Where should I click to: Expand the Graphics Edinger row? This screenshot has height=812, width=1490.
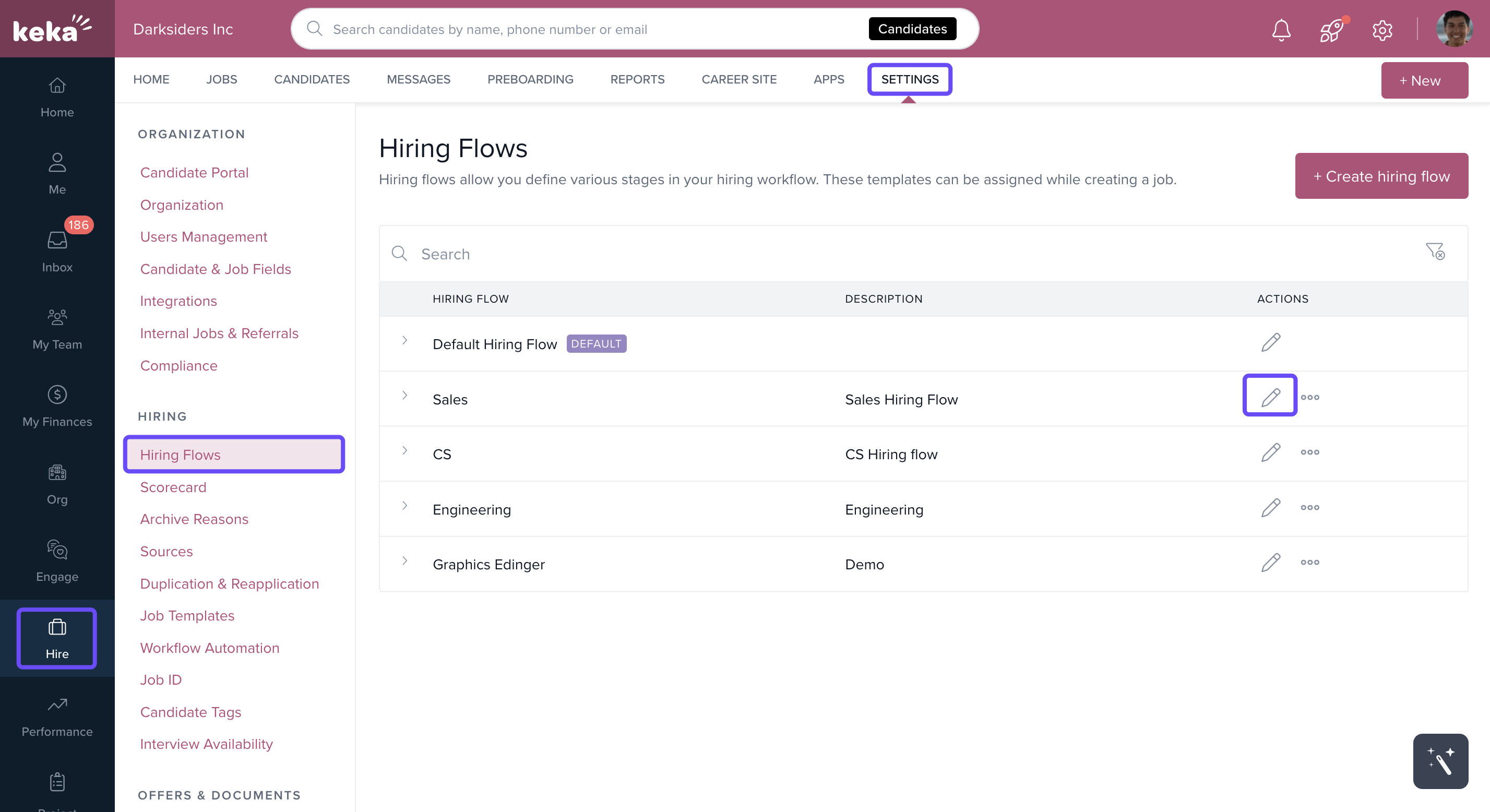point(405,560)
